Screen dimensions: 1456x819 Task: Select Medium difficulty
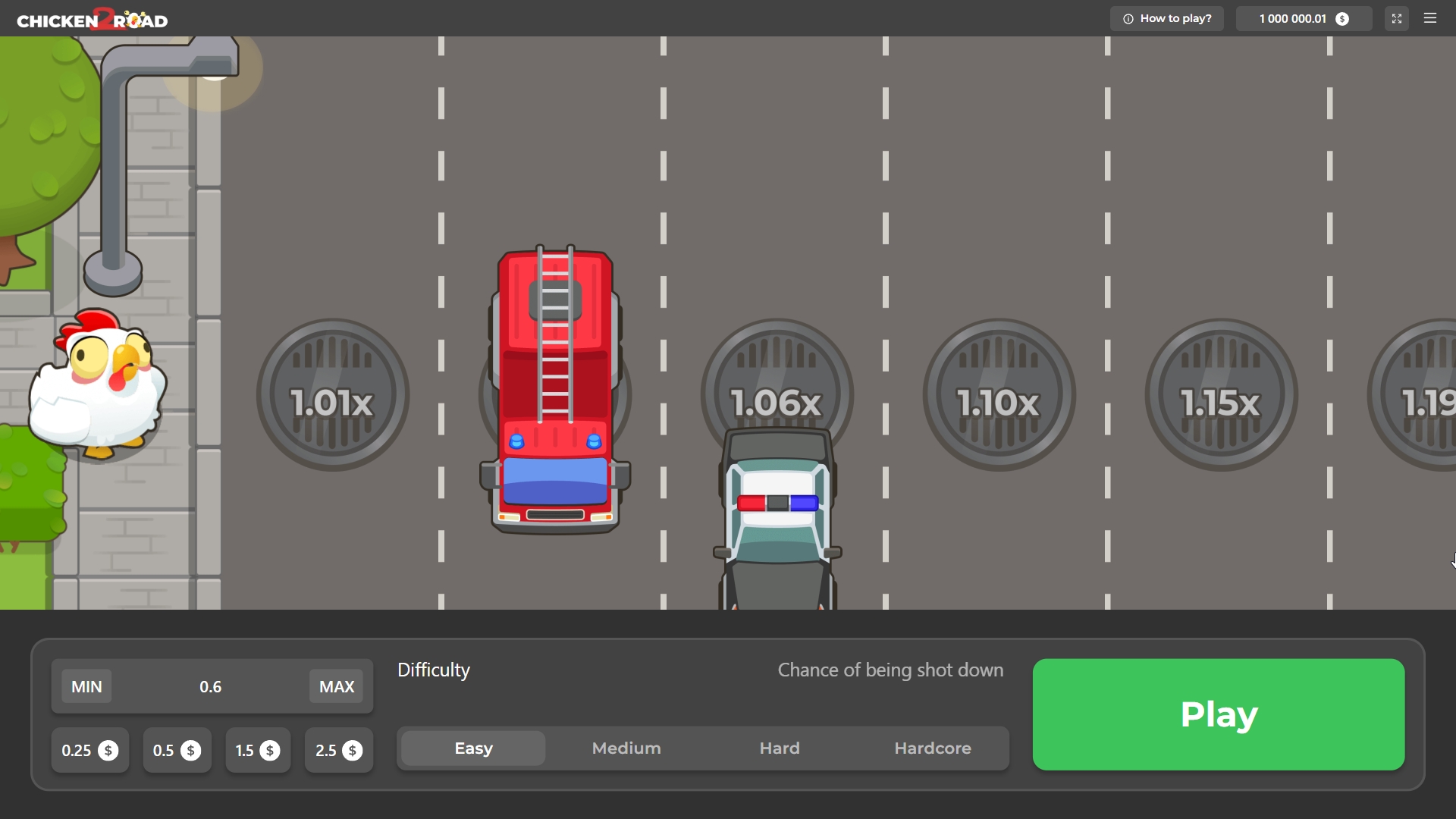626,748
